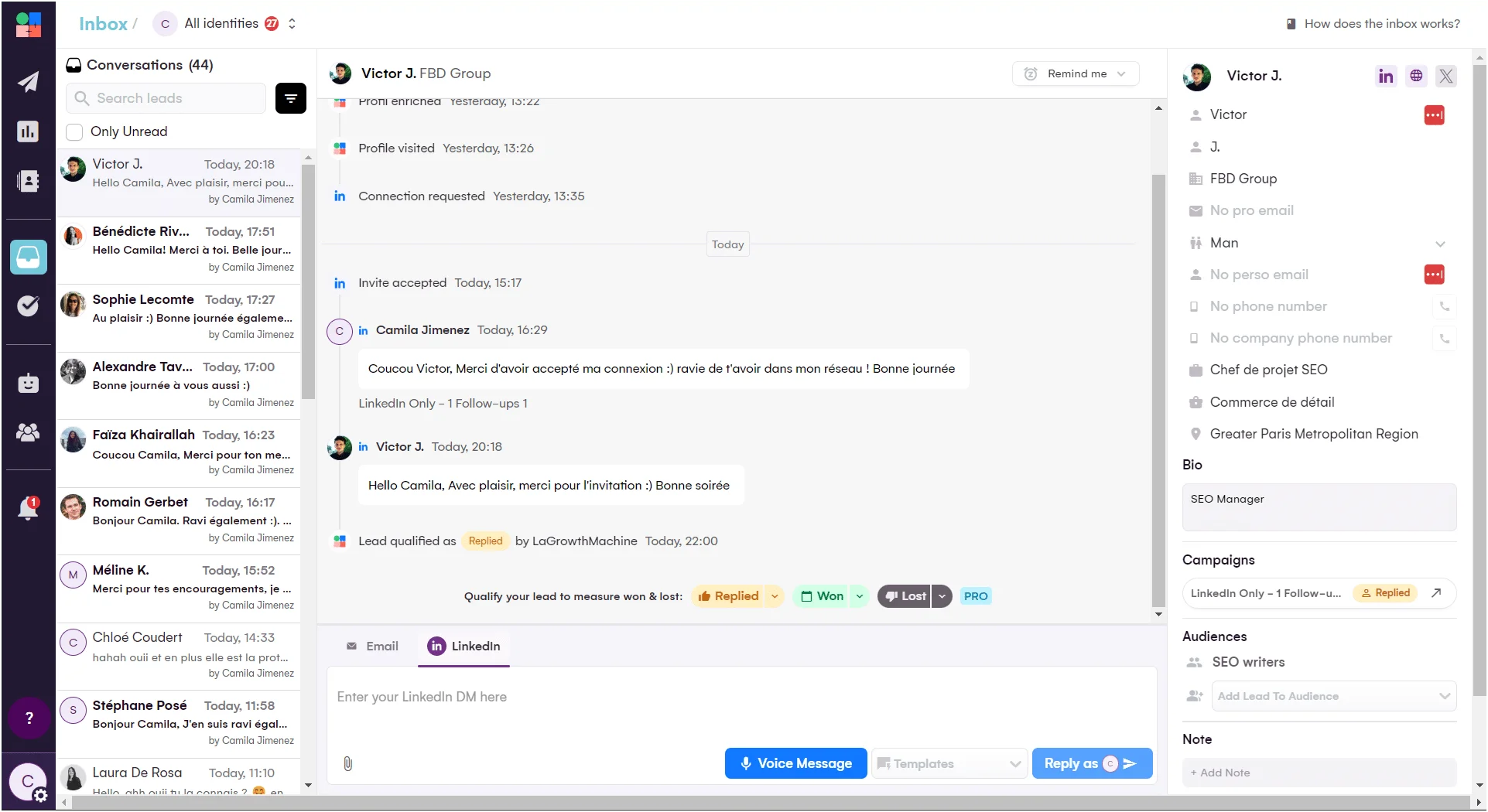Open Bénédicte Riv... conversation

[x=178, y=250]
